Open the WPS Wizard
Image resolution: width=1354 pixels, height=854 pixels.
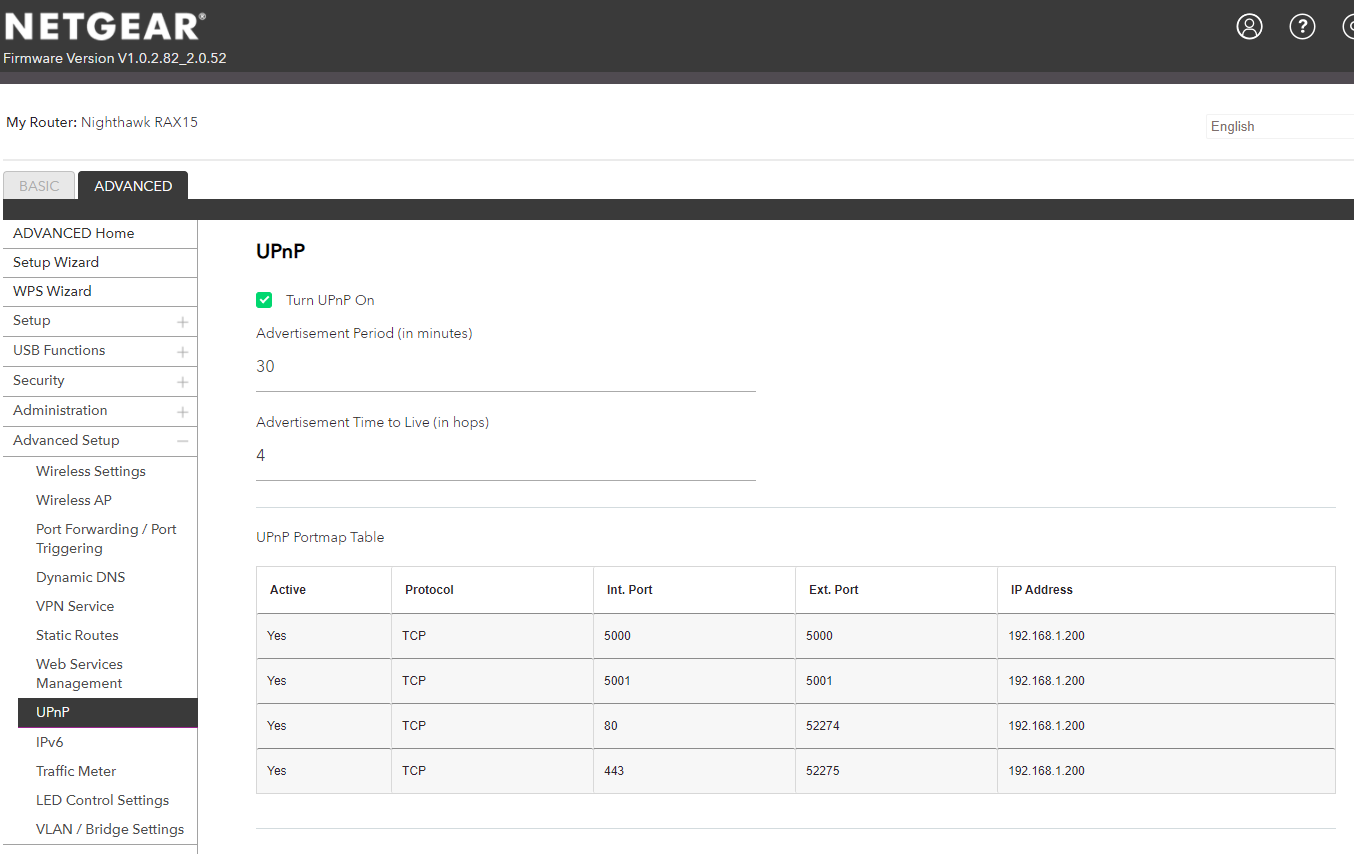click(x=52, y=291)
